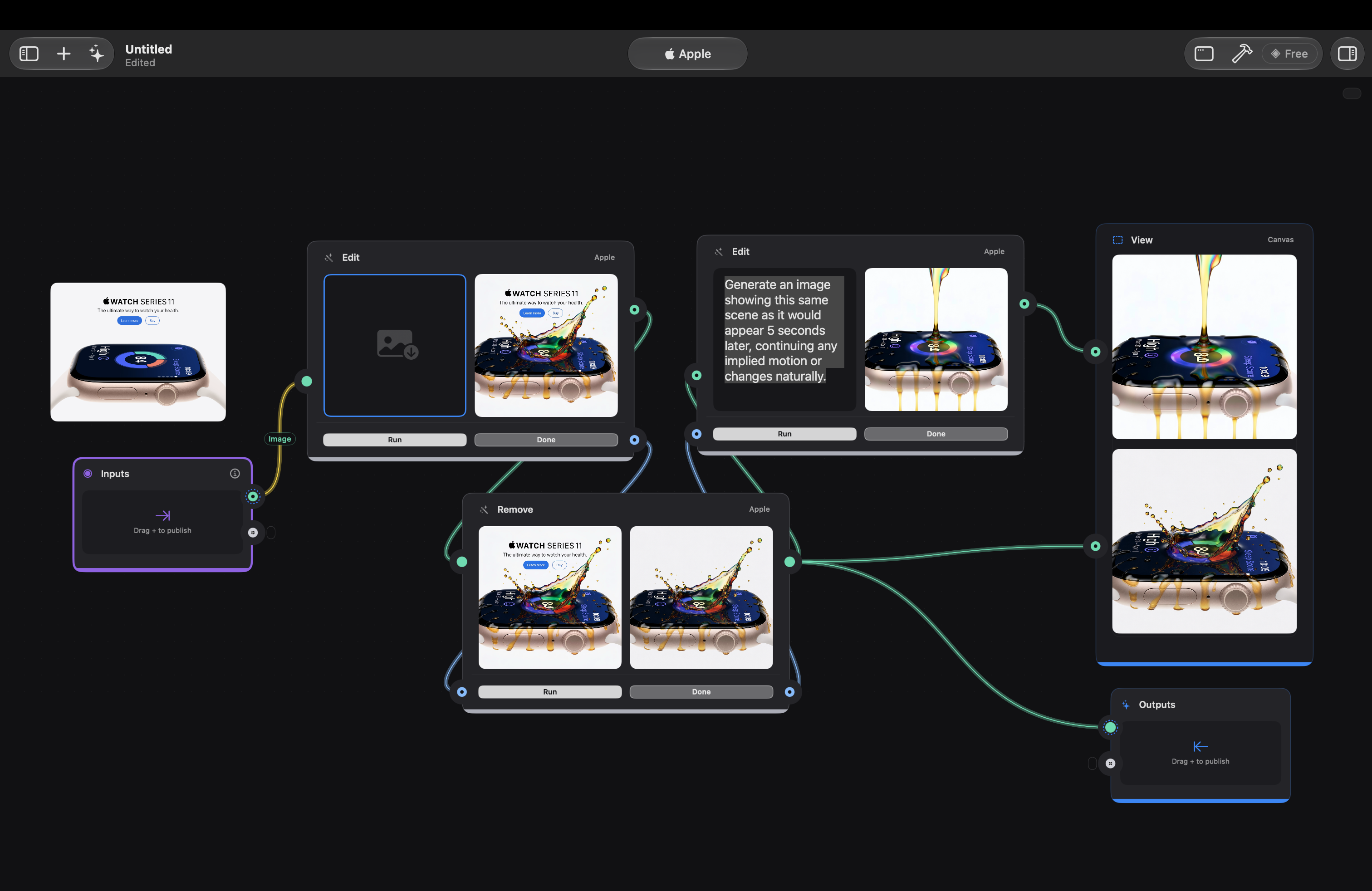Click the Outputs plus add port
This screenshot has height=891, width=1372.
click(1110, 763)
